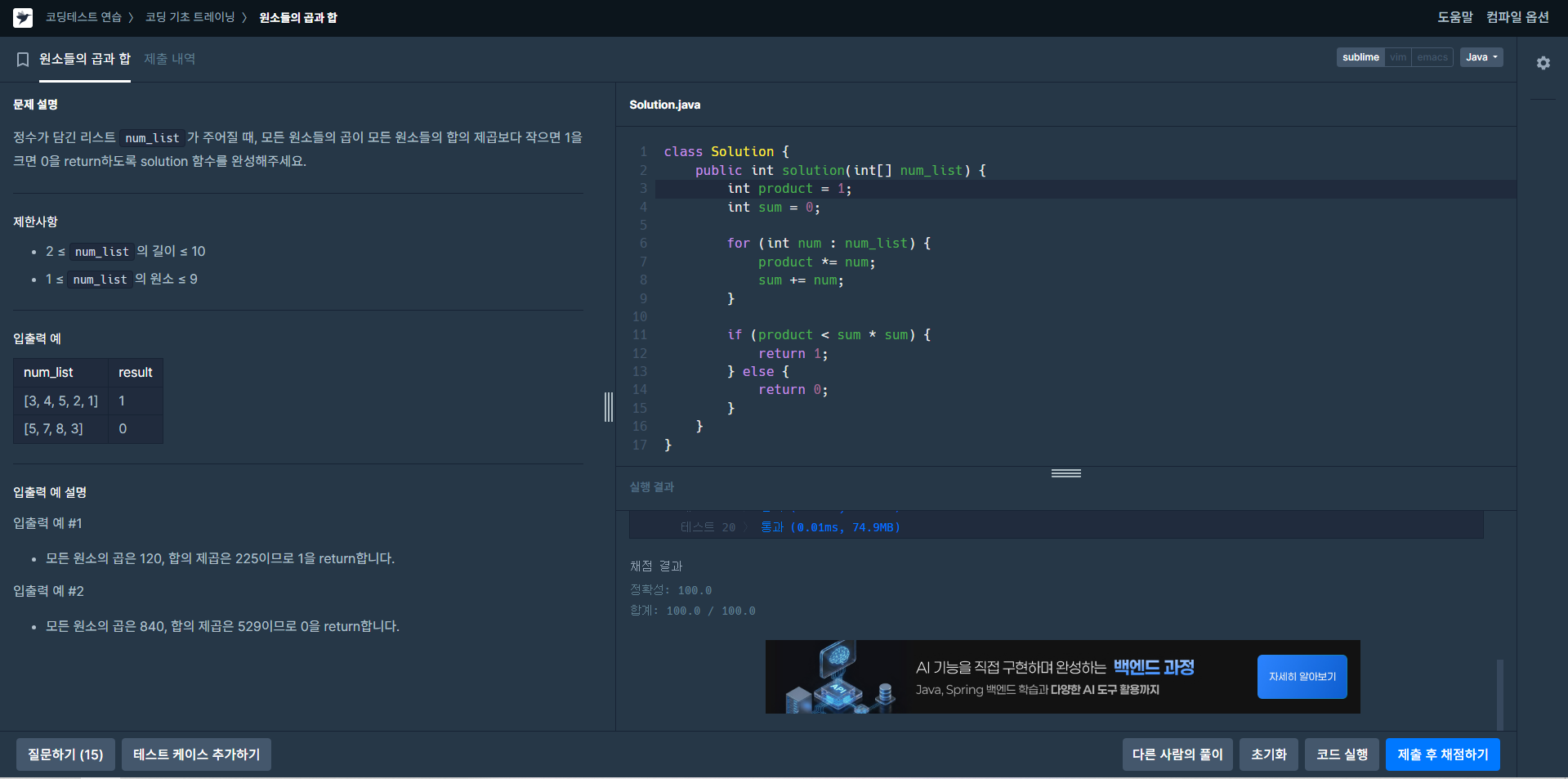Viewport: 1568px width, 779px height.
Task: Go to 코딩 기초 트레이닝 breadcrumb
Action: [190, 17]
